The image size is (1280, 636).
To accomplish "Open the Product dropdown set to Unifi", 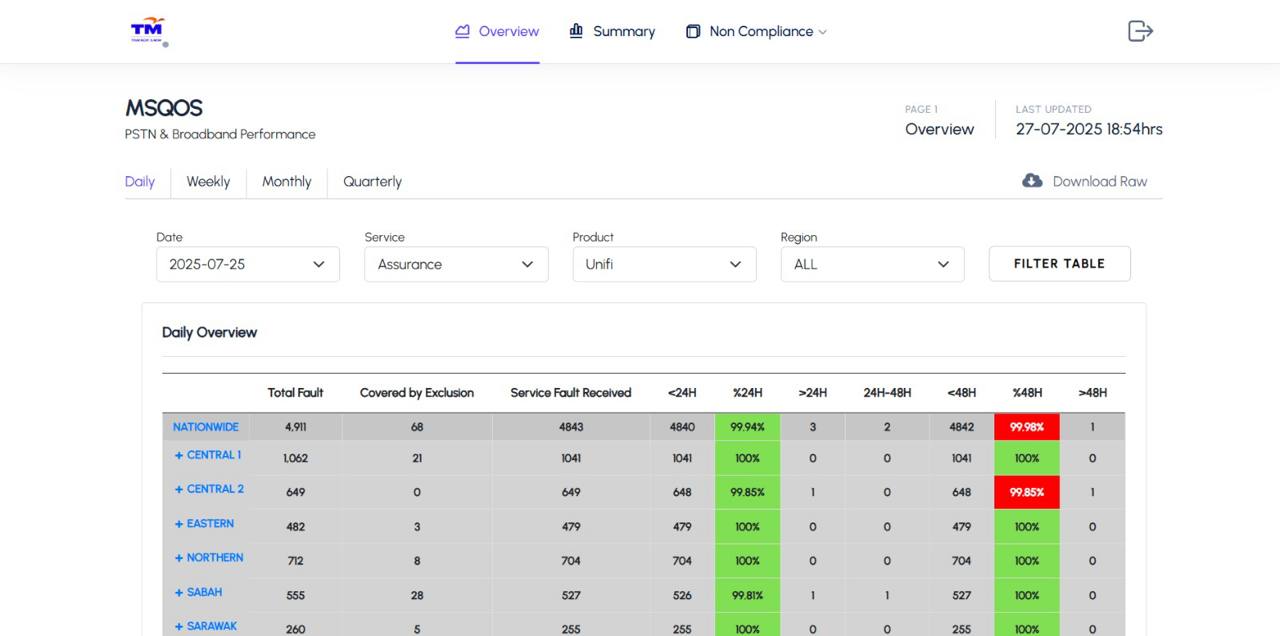I will (664, 264).
